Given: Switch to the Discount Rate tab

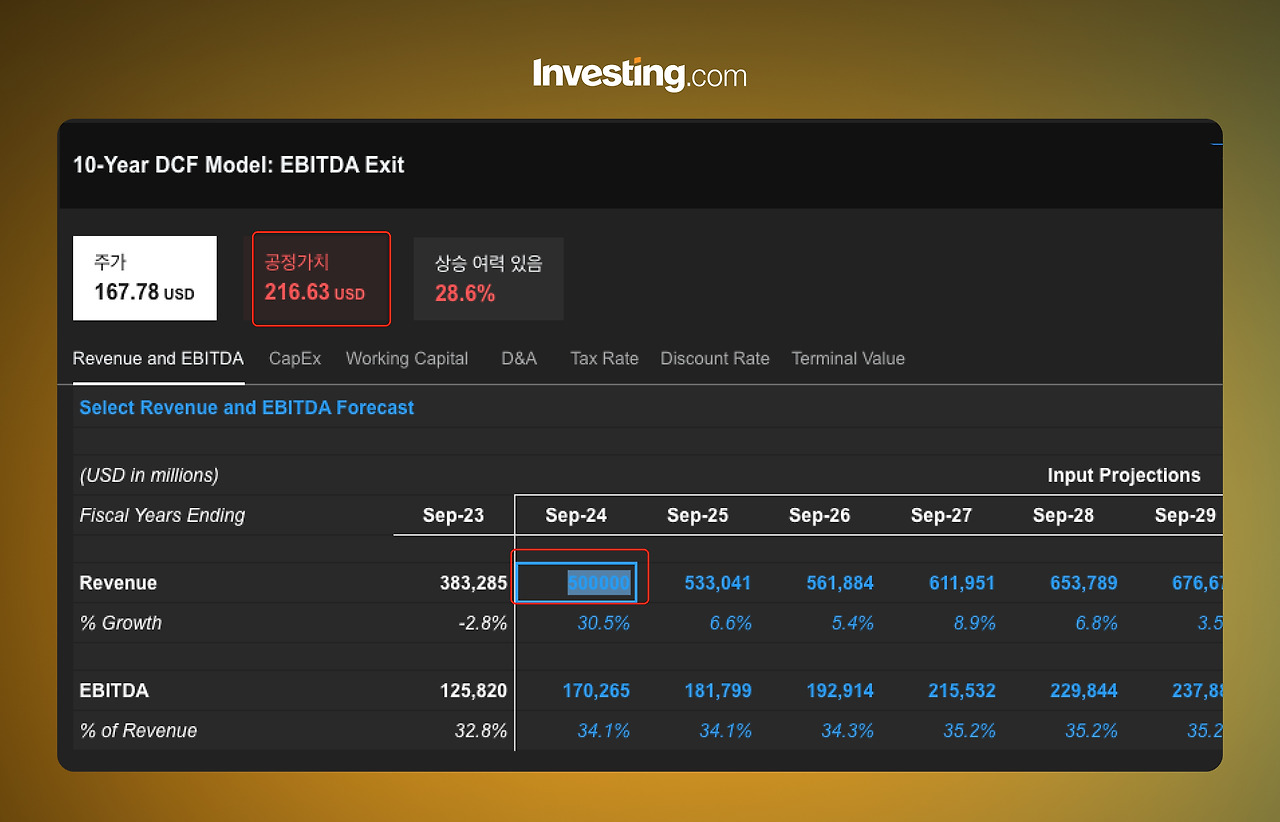Looking at the screenshot, I should (x=715, y=358).
